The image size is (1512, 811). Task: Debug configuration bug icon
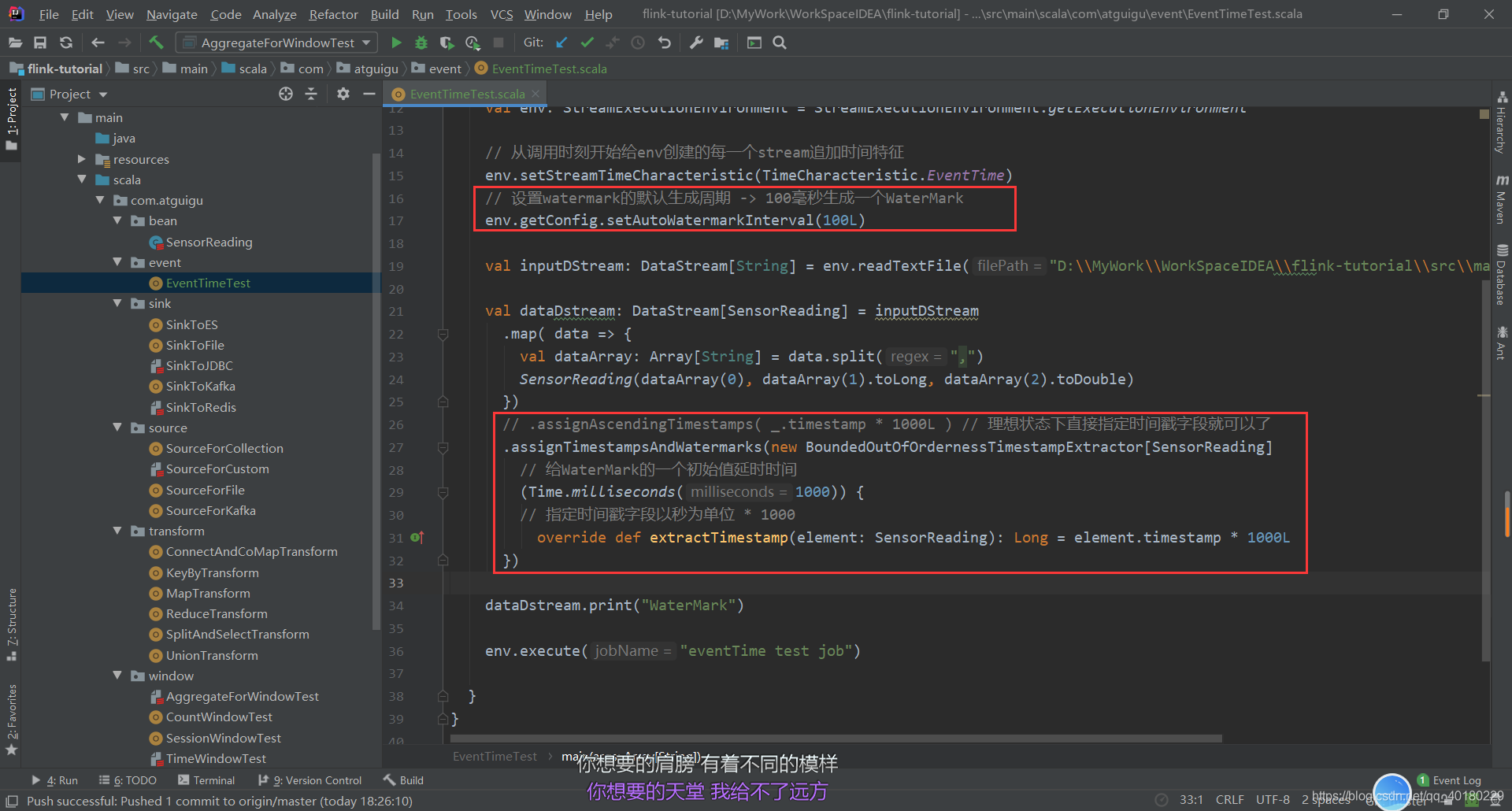tap(421, 43)
